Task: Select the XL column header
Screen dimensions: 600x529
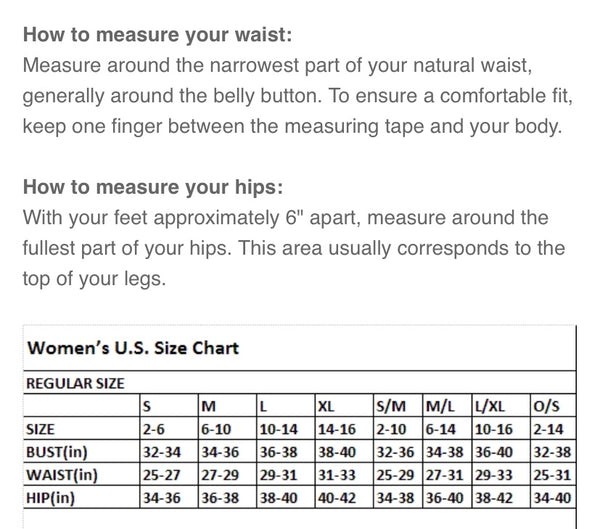Action: (x=344, y=405)
